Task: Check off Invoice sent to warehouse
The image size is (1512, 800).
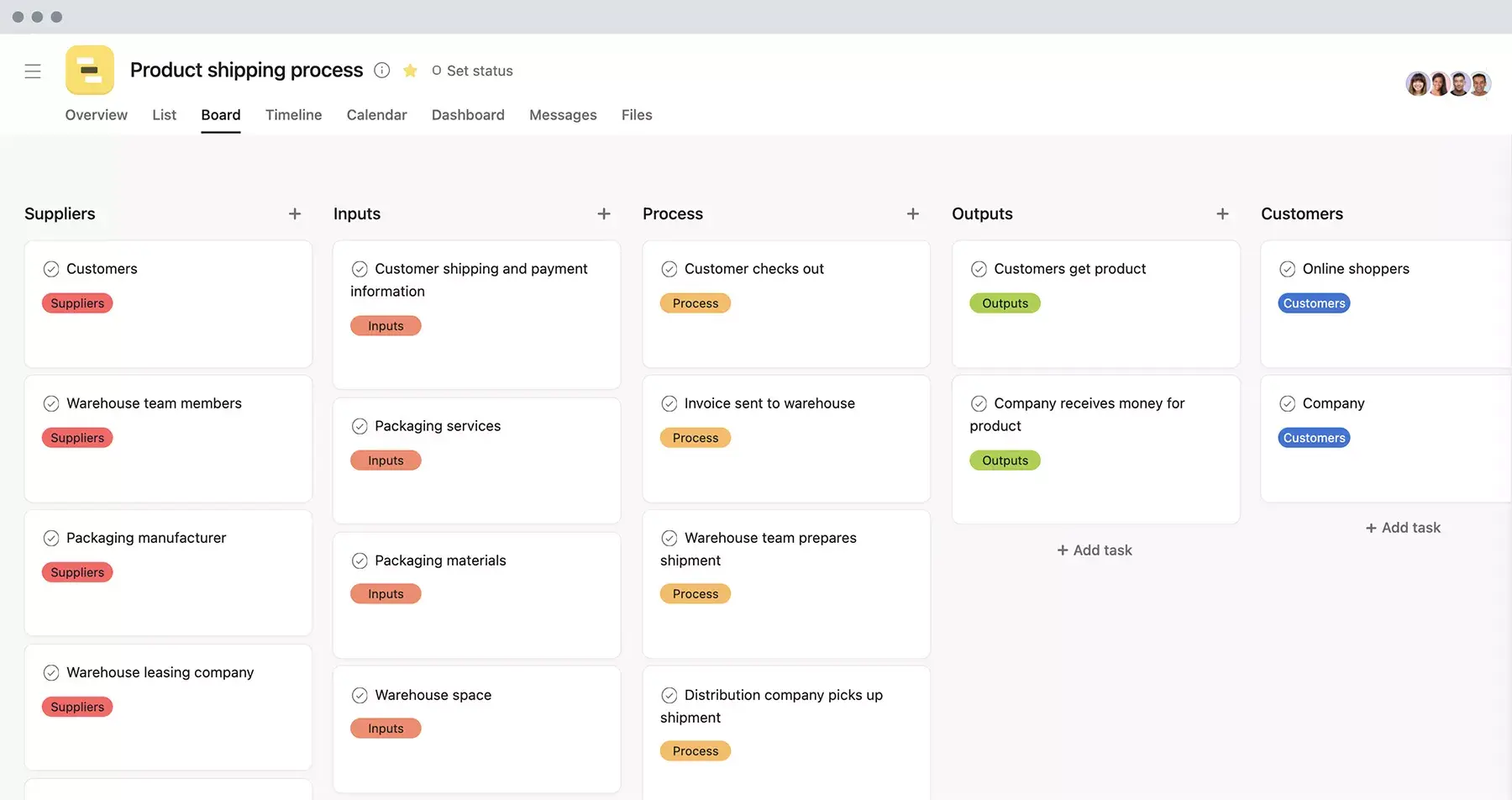Action: (669, 403)
